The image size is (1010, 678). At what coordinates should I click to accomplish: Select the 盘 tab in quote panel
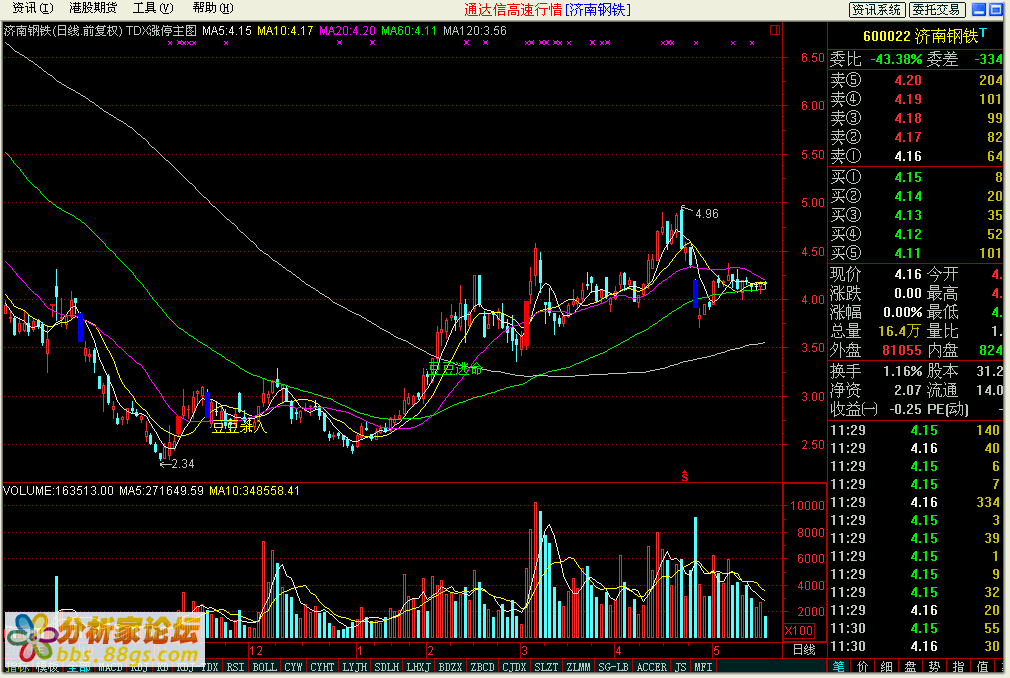pyautogui.click(x=910, y=667)
